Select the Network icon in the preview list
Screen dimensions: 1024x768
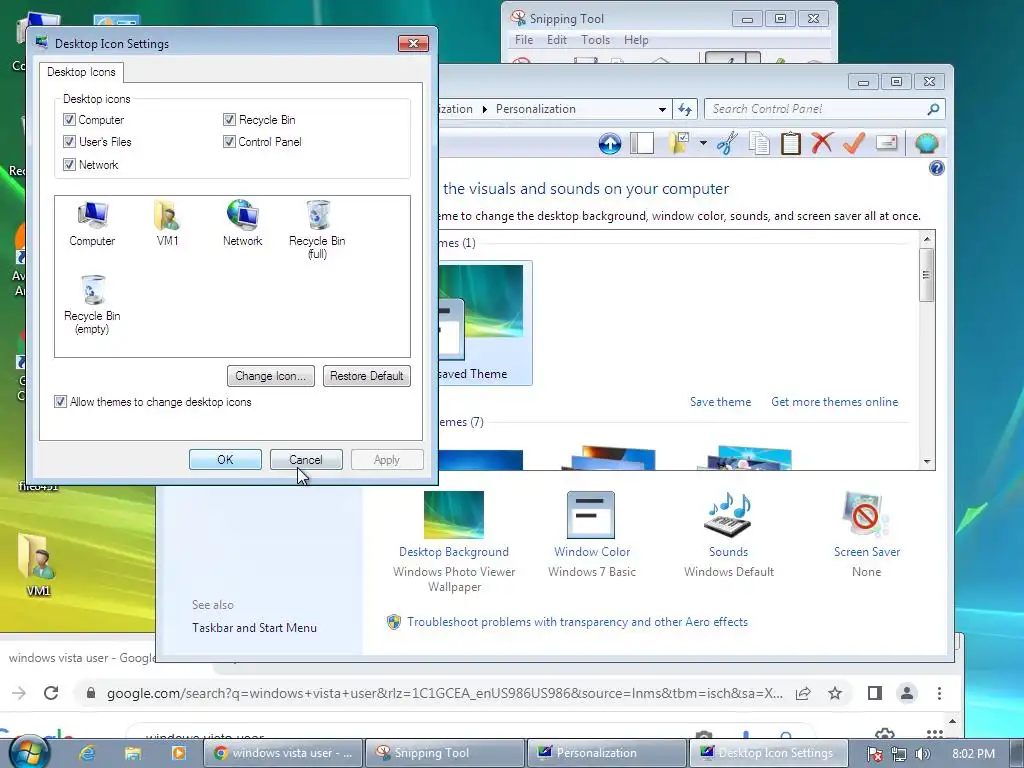point(242,223)
